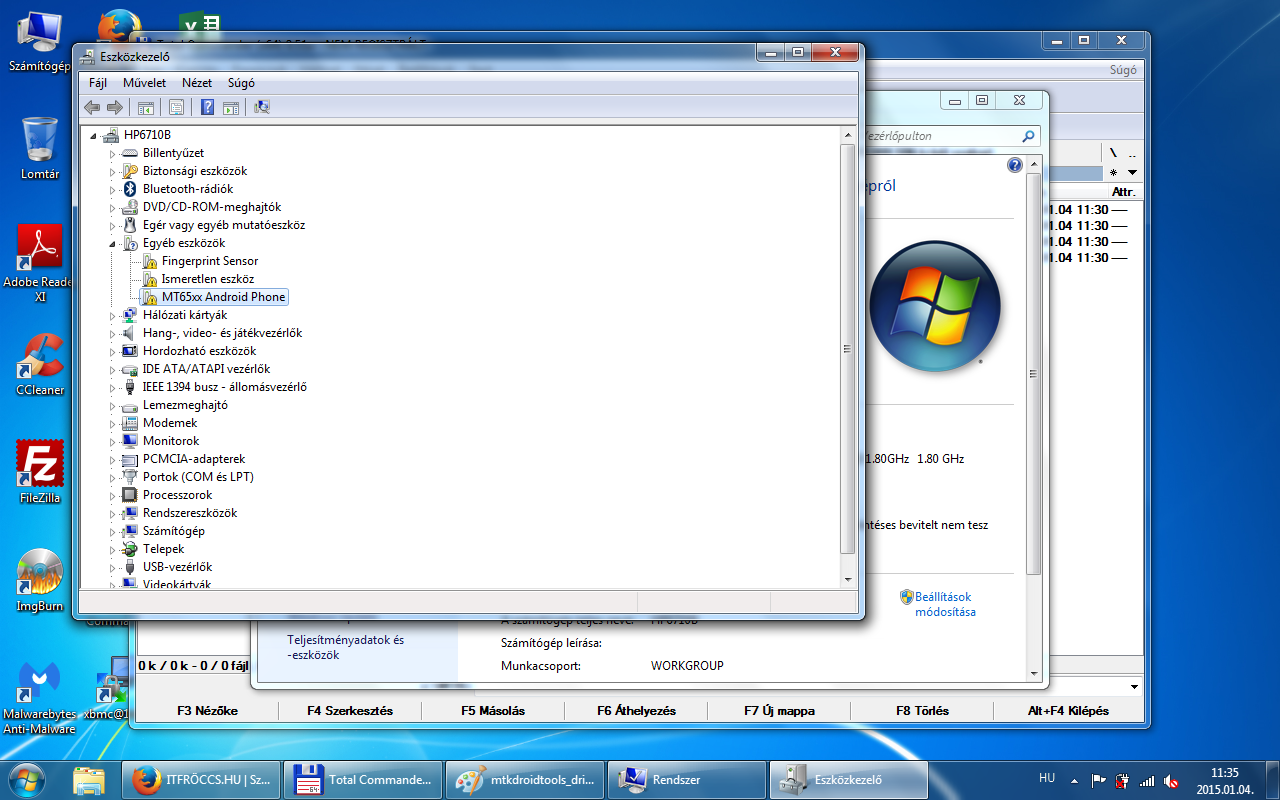1280x800 pixels.
Task: Switch to Rendszer taskbar button
Action: [685, 779]
